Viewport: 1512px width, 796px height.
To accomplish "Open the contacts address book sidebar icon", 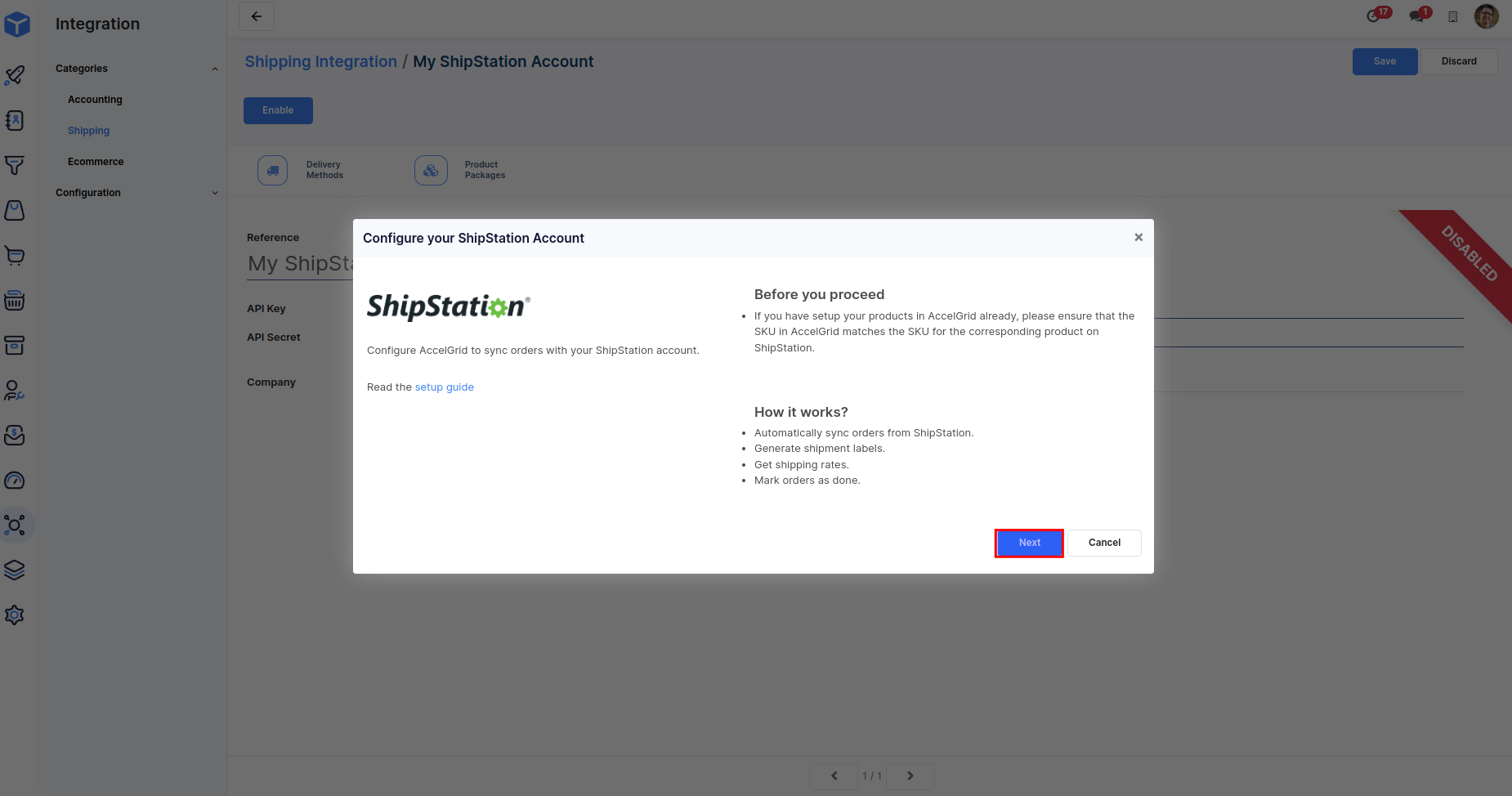I will pyautogui.click(x=15, y=121).
